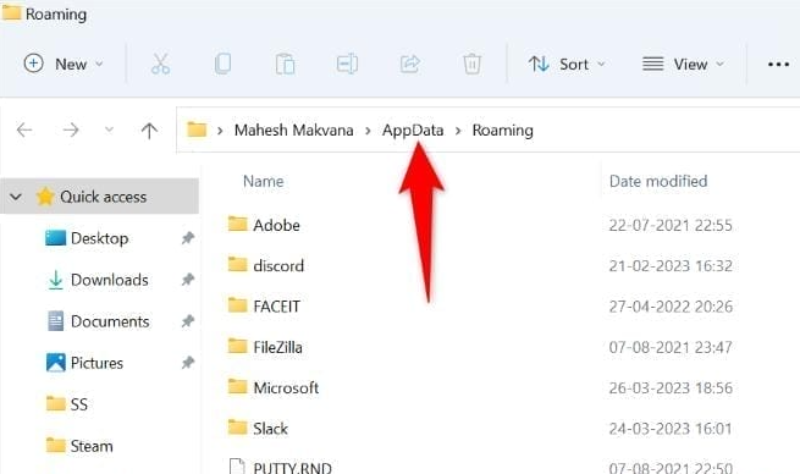Click the discord folder icon
This screenshot has height=474, width=800.
(x=237, y=264)
